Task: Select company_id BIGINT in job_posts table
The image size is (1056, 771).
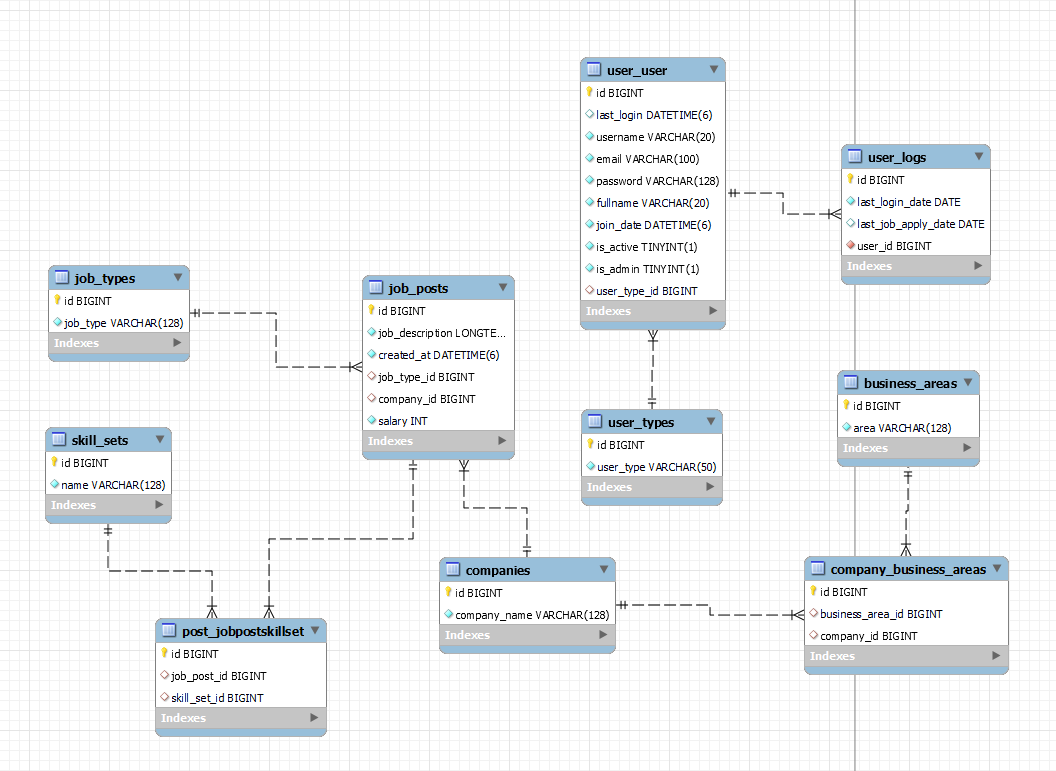Action: 438,399
